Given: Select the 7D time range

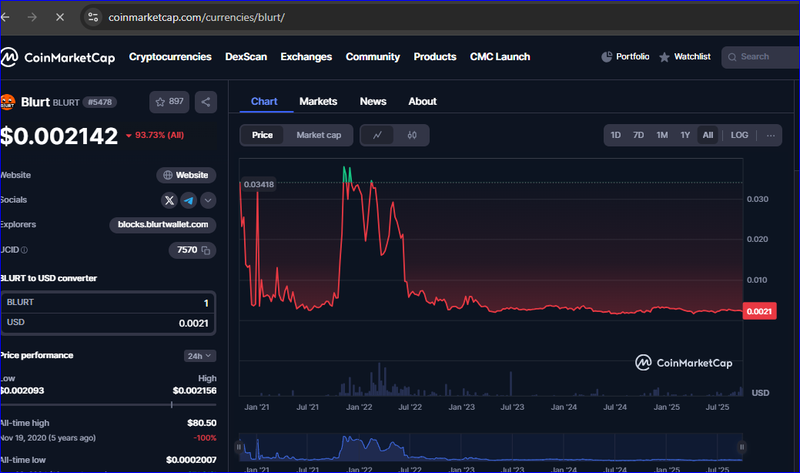Looking at the screenshot, I should coord(638,135).
